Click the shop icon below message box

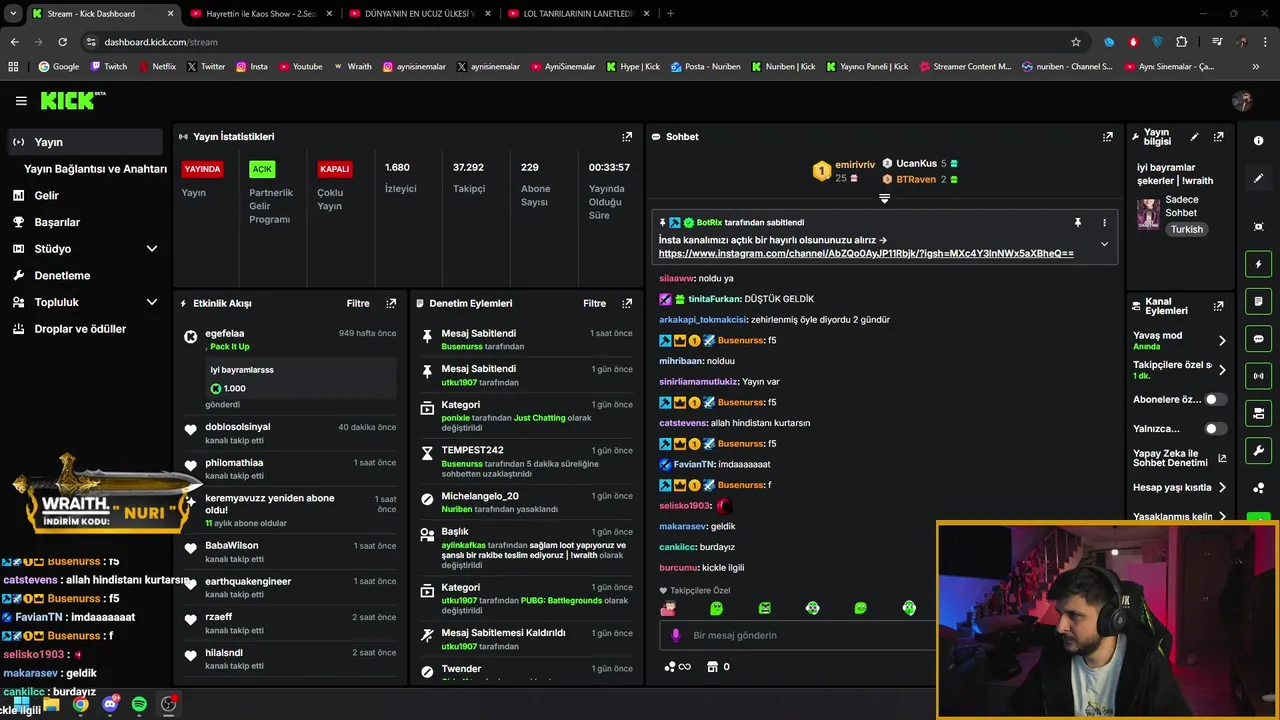pyautogui.click(x=713, y=667)
